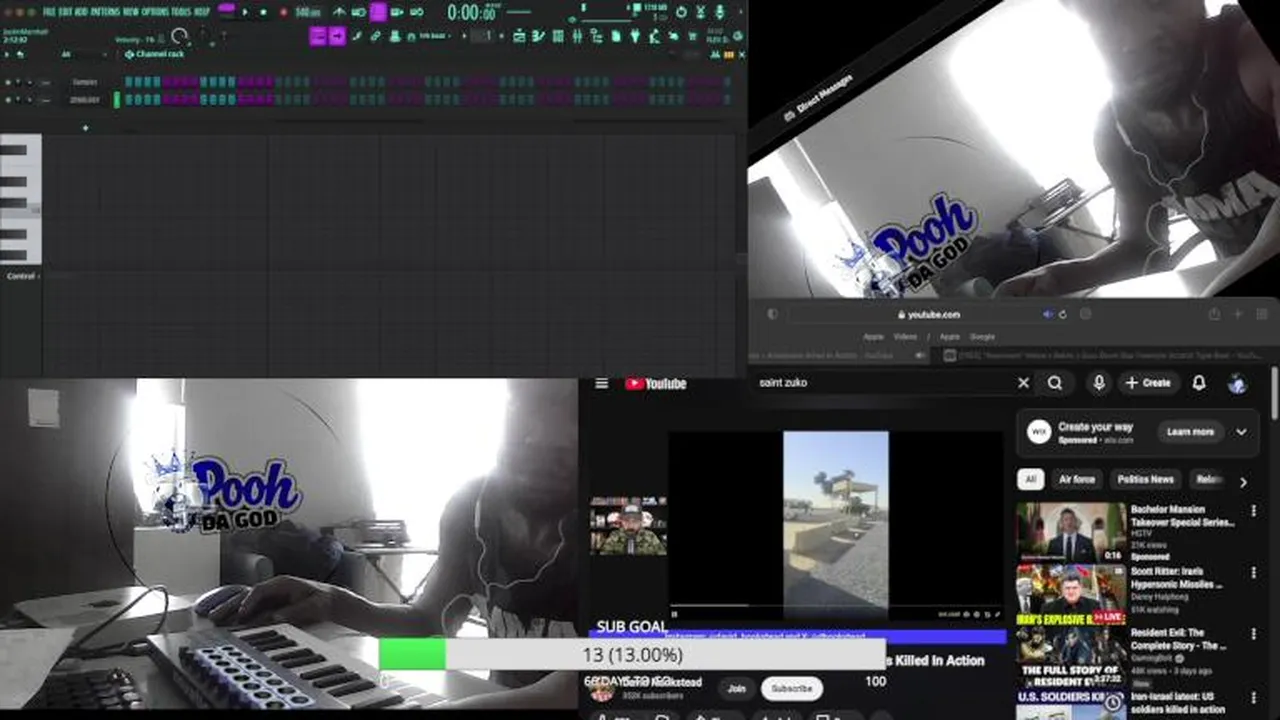Image resolution: width=1280 pixels, height=720 pixels.
Task: Toggle draw mode purple button in toolbar
Action: [318, 36]
